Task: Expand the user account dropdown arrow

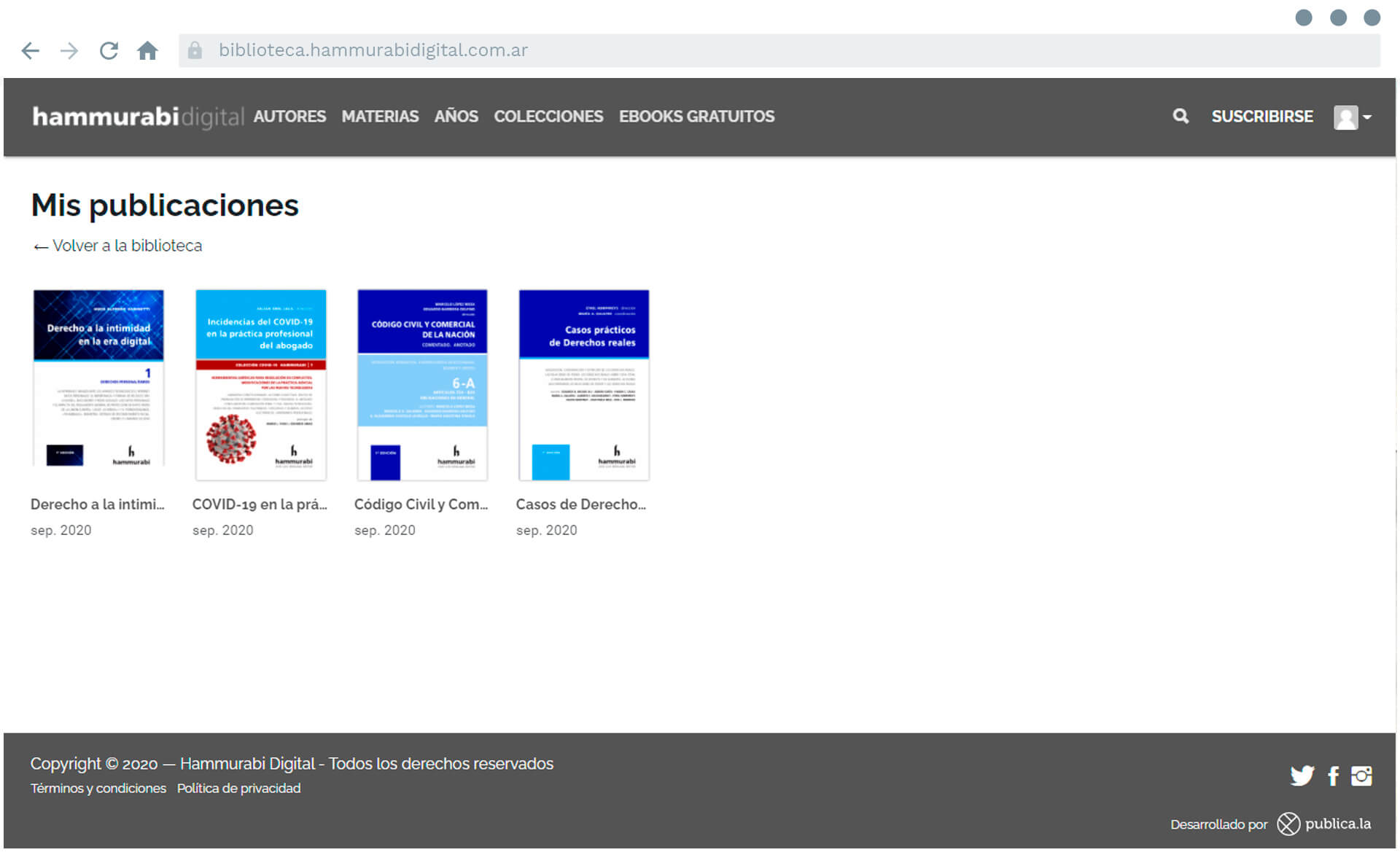Action: click(1367, 117)
